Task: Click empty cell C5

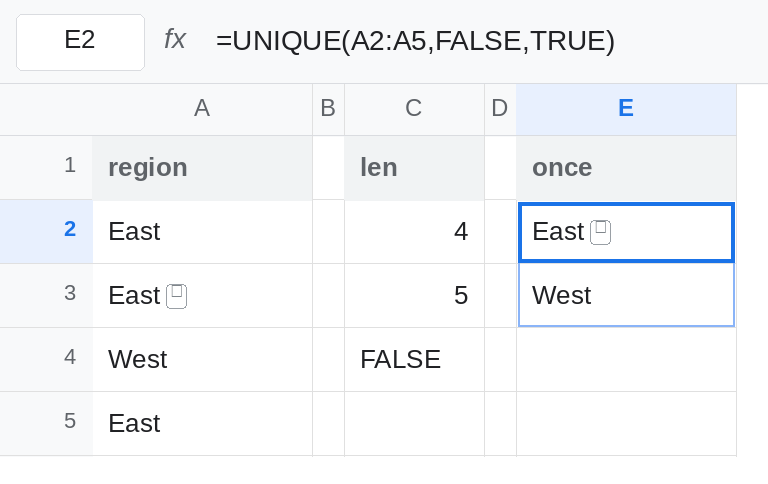Action: [414, 424]
